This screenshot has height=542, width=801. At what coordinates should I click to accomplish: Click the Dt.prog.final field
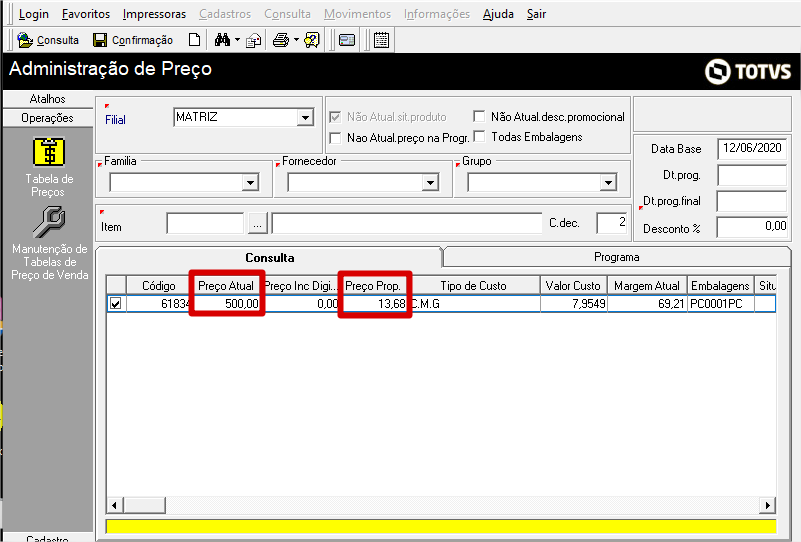751,201
